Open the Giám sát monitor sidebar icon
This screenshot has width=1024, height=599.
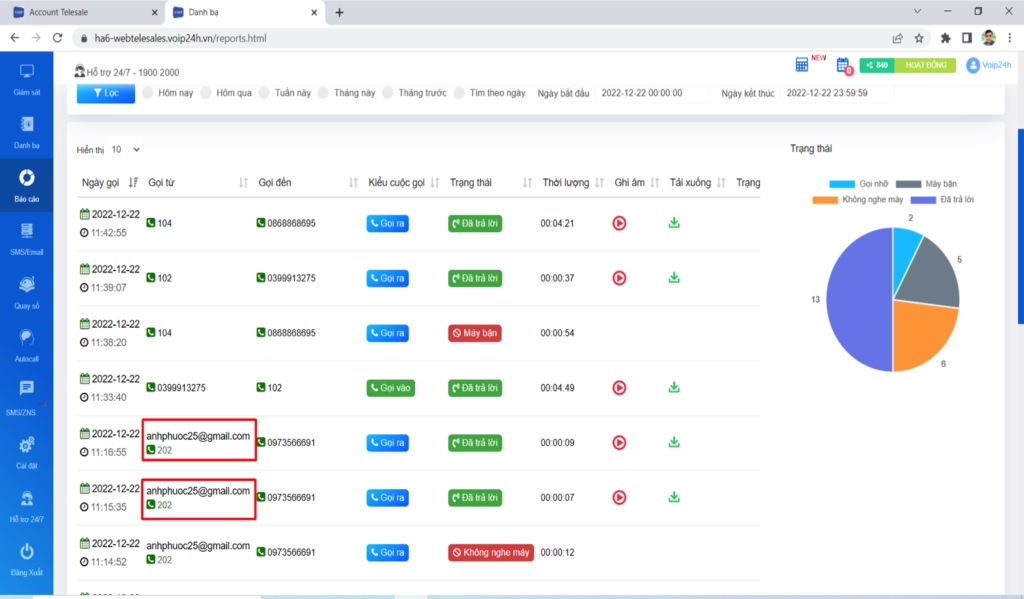coord(27,72)
